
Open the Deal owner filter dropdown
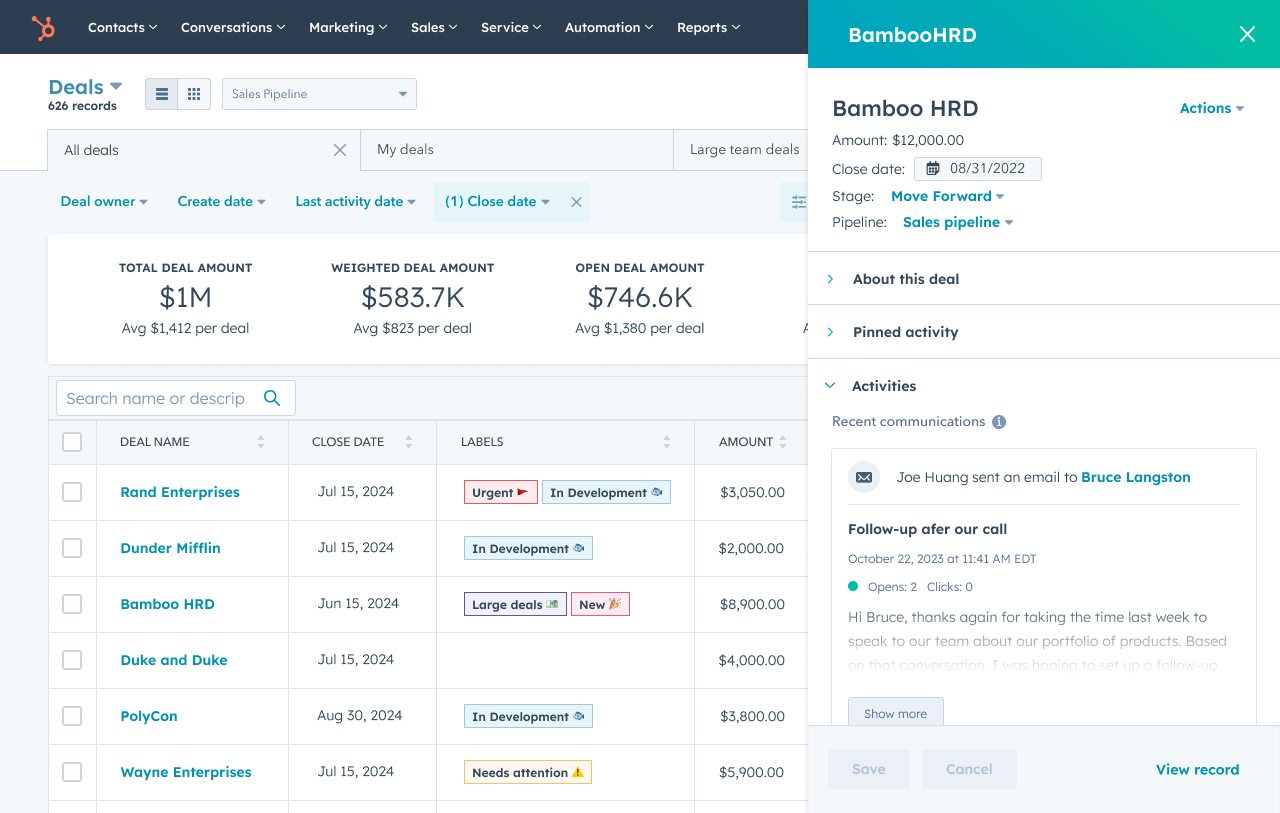coord(103,201)
